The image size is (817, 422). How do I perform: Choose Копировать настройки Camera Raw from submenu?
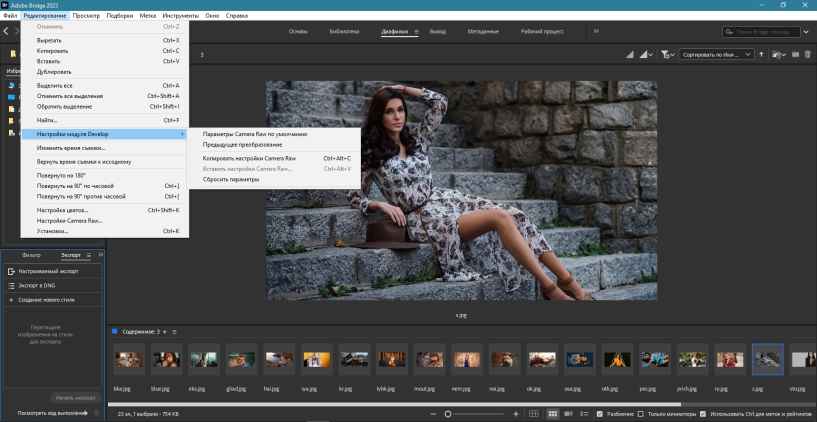249,157
